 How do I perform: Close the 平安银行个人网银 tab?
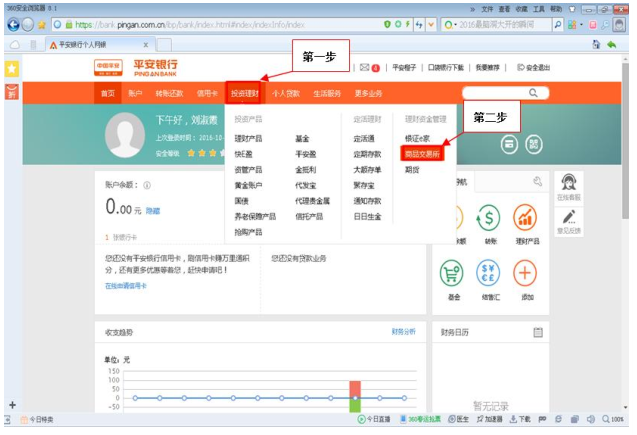coord(146,45)
